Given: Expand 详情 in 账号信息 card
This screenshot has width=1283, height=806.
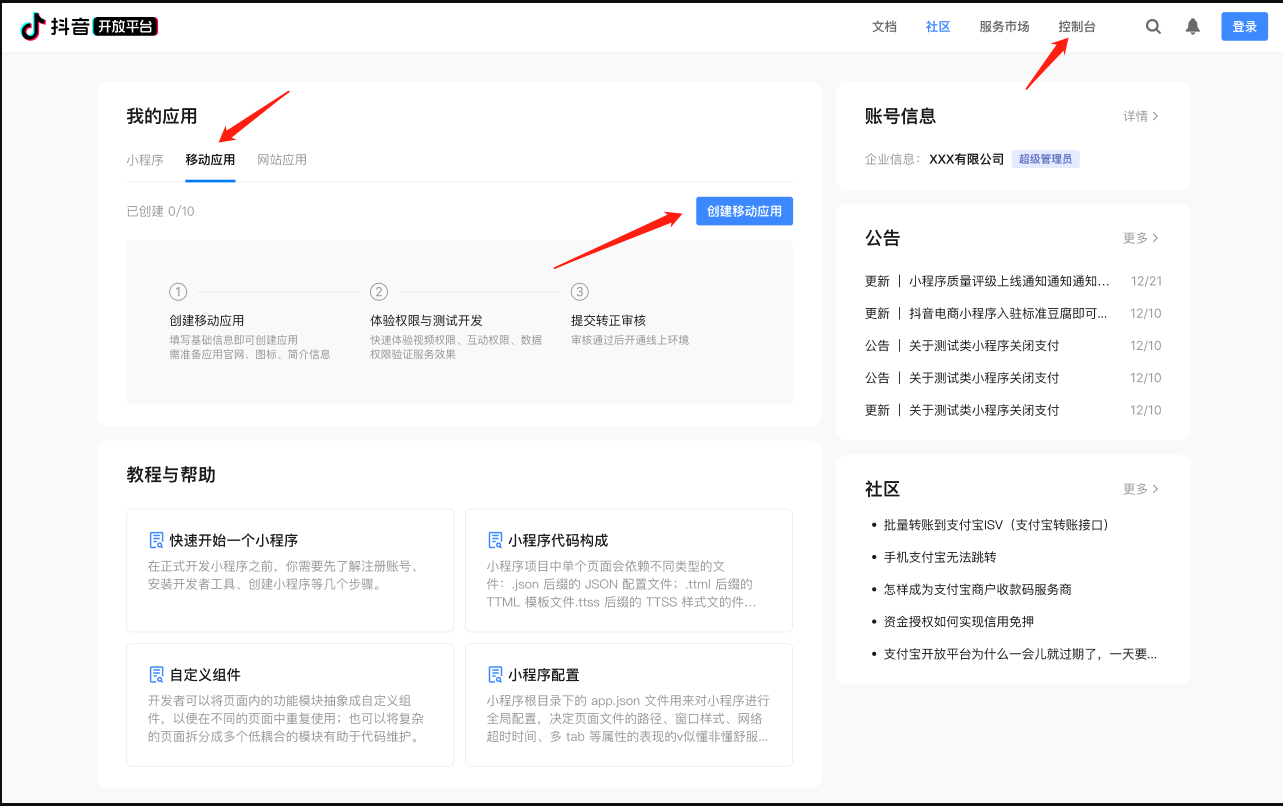Looking at the screenshot, I should [x=1141, y=116].
